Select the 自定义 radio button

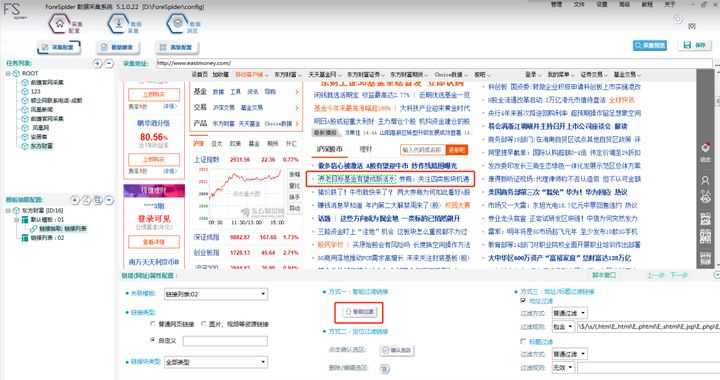tap(153, 340)
